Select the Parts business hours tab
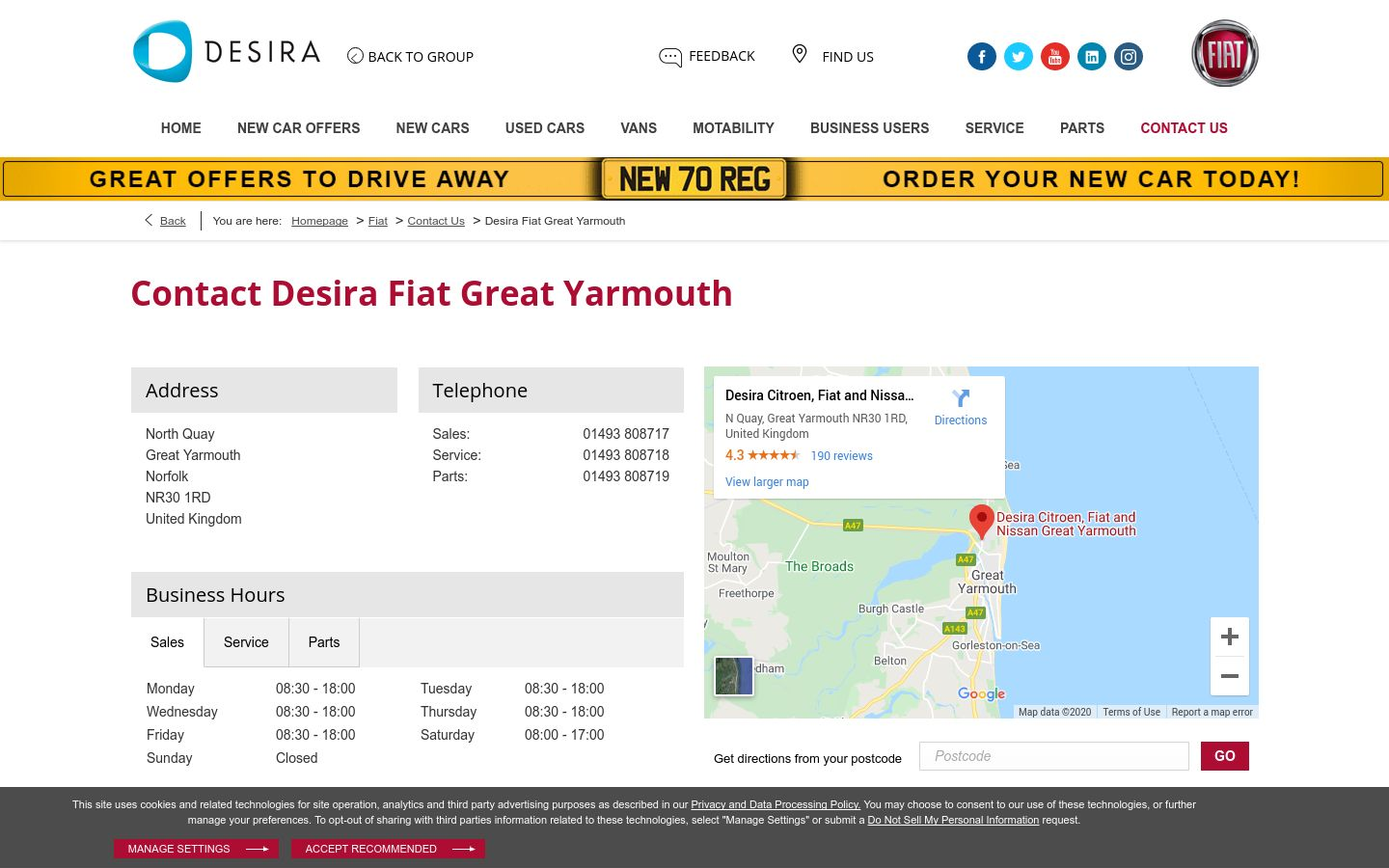The image size is (1389, 868). pos(324,642)
